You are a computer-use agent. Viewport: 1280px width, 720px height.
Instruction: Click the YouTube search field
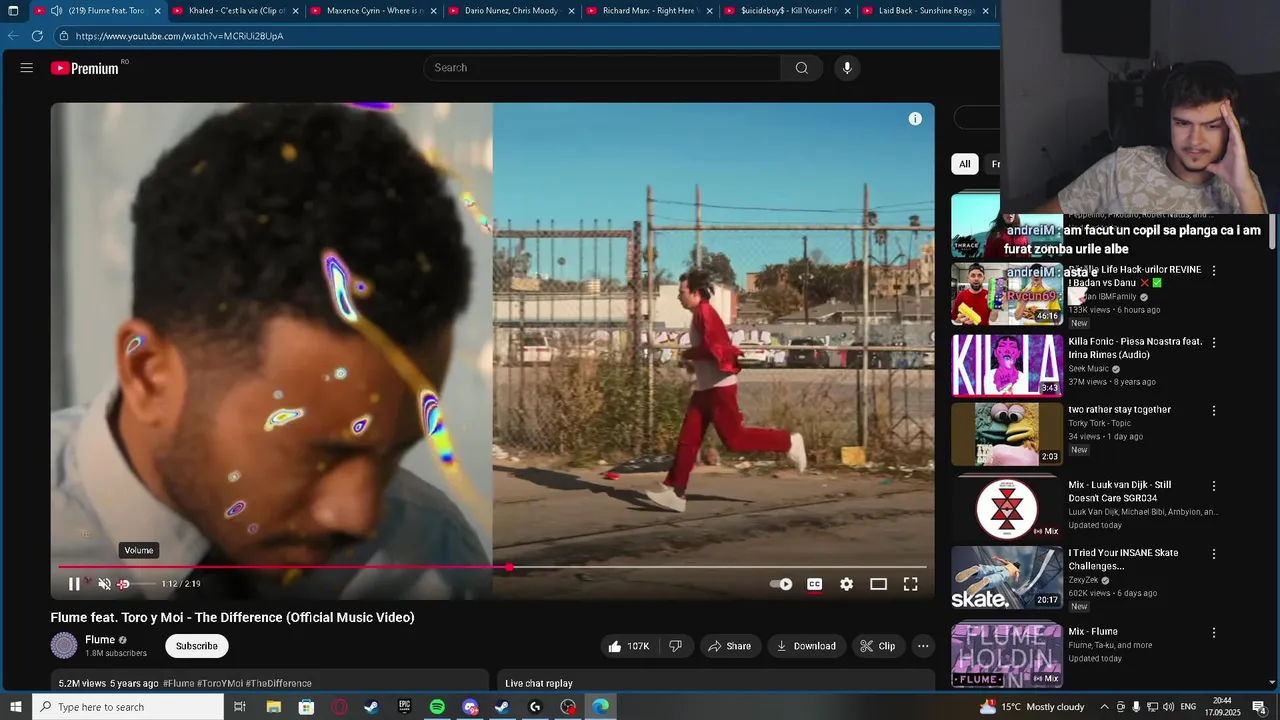coord(603,68)
